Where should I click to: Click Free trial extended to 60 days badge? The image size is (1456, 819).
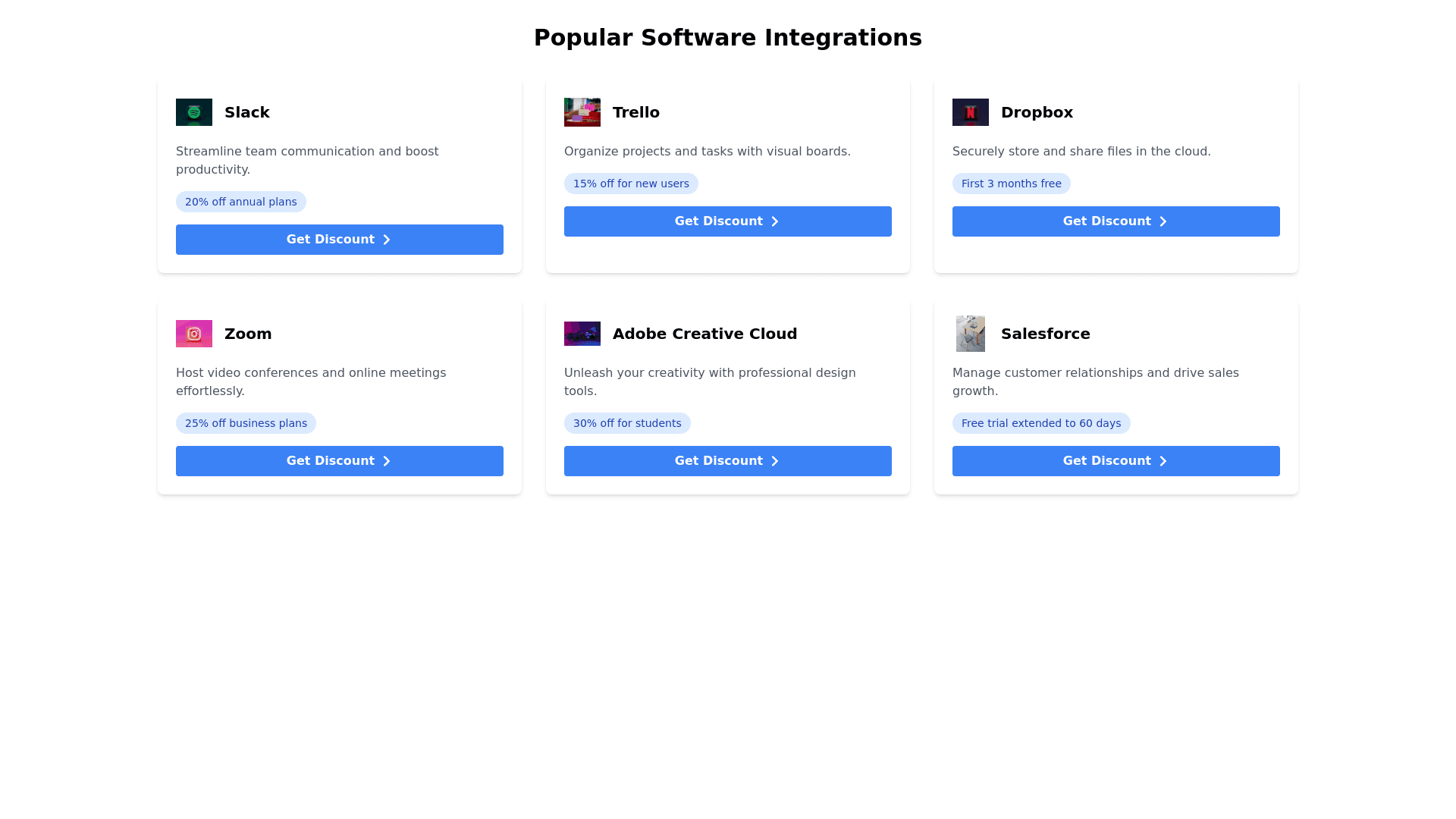point(1041,423)
